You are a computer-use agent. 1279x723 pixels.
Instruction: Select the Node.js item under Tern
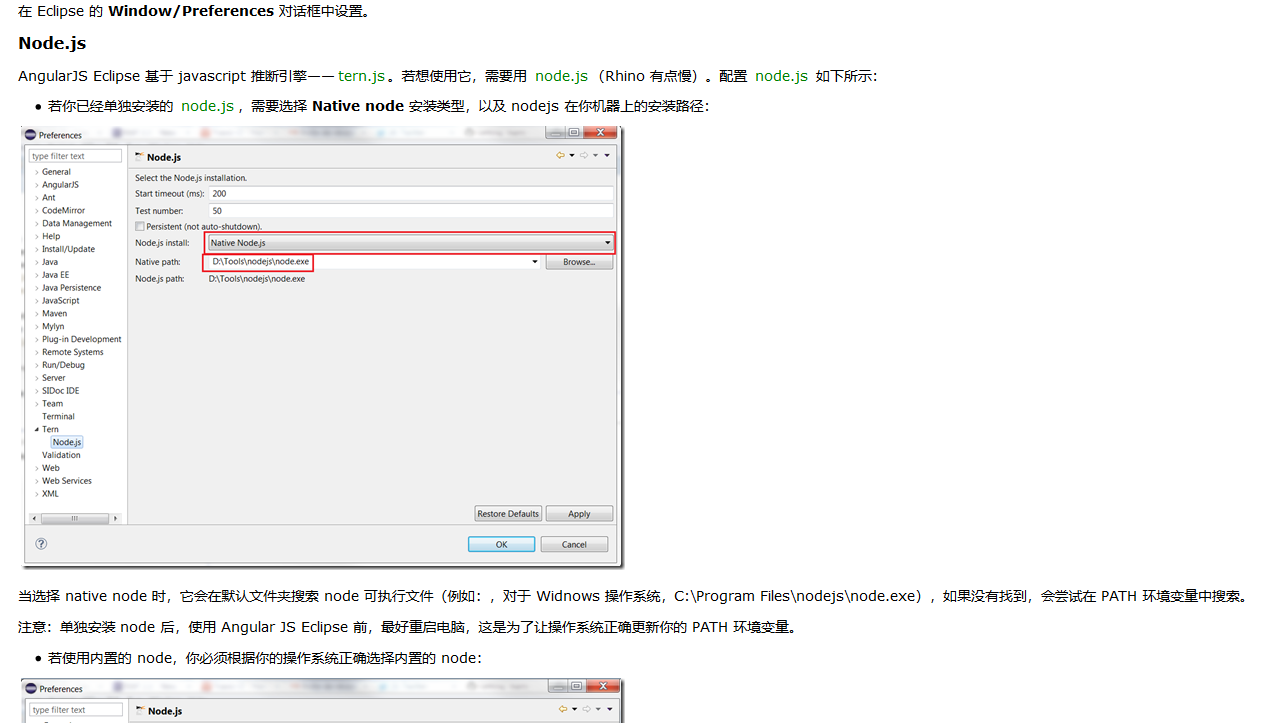point(67,442)
